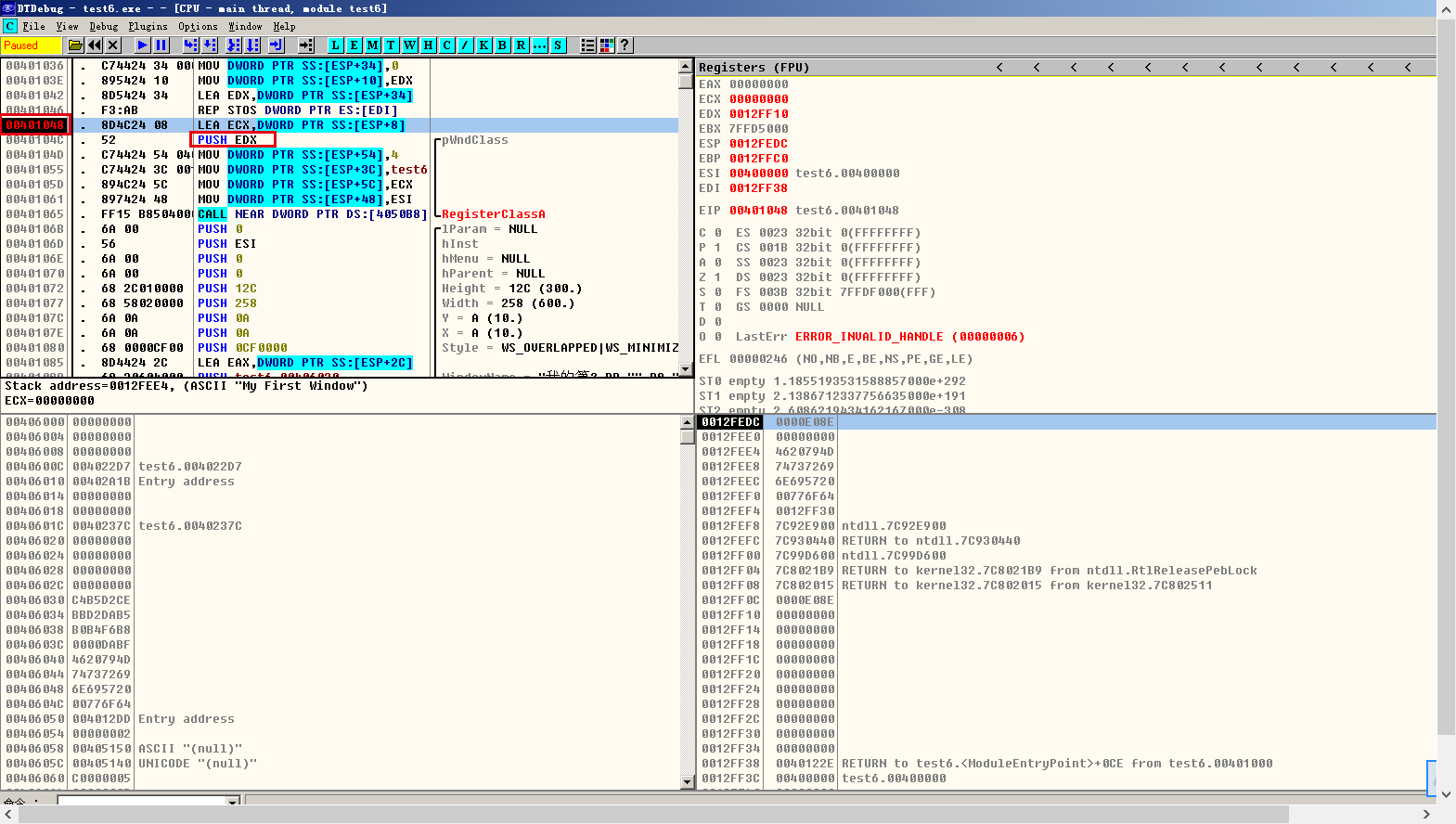
Task: Close the debugged program with the X icon
Action: [x=113, y=45]
